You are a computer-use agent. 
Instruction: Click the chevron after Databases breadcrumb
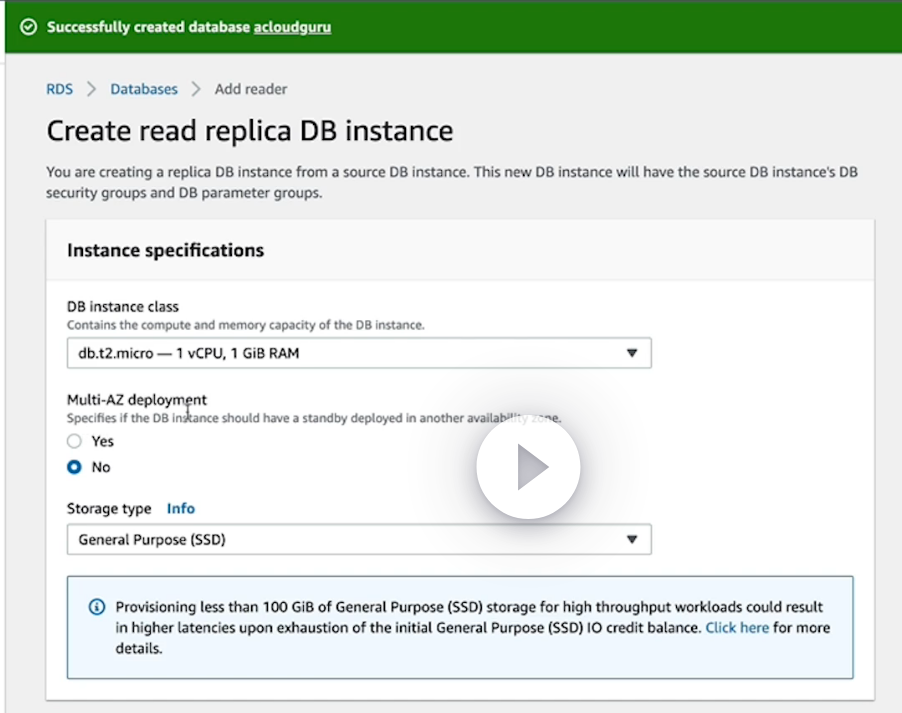[196, 89]
